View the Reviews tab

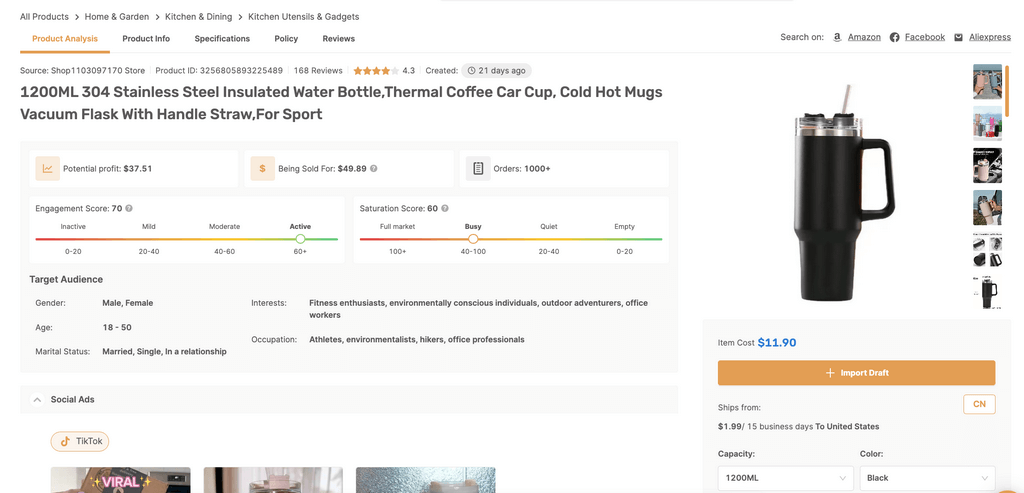point(338,39)
